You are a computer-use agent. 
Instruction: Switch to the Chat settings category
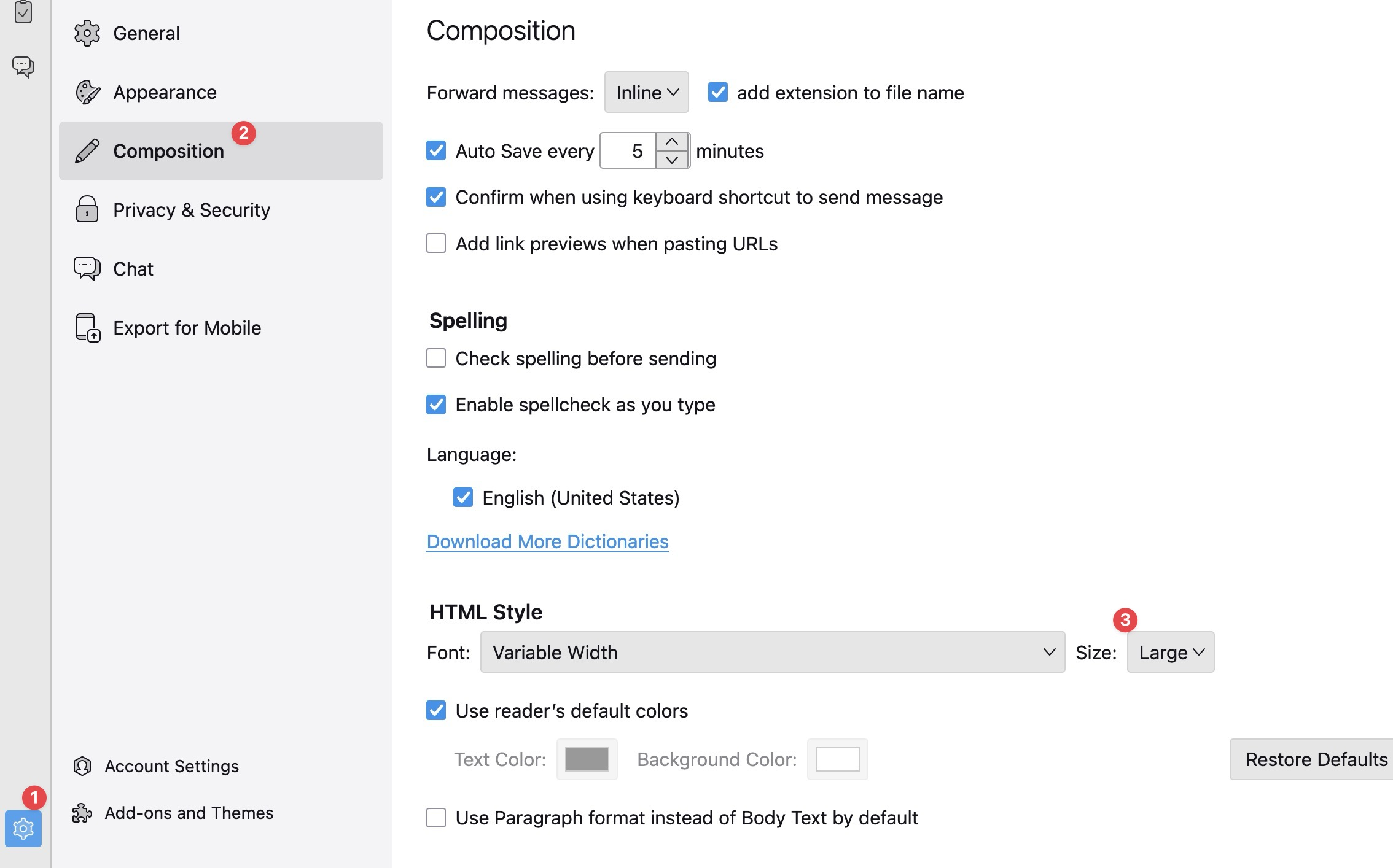[133, 269]
